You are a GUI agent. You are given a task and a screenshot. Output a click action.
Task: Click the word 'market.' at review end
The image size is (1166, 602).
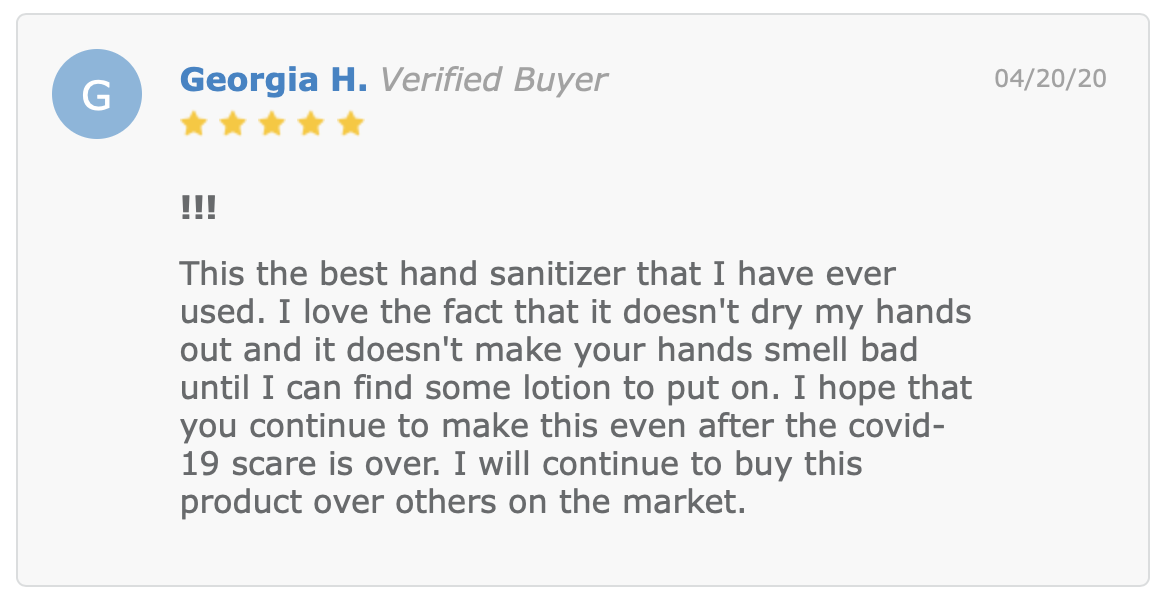tap(684, 502)
